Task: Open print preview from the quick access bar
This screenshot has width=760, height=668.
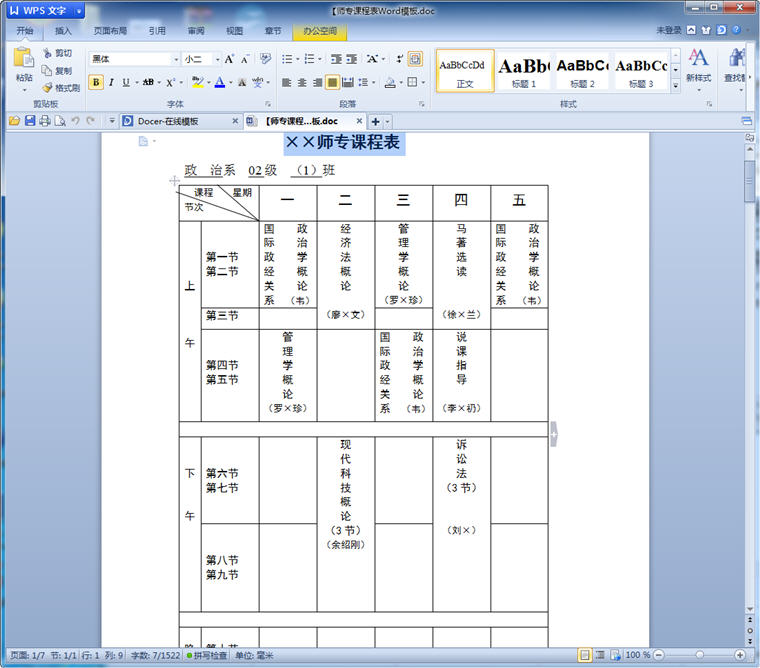Action: [60, 121]
